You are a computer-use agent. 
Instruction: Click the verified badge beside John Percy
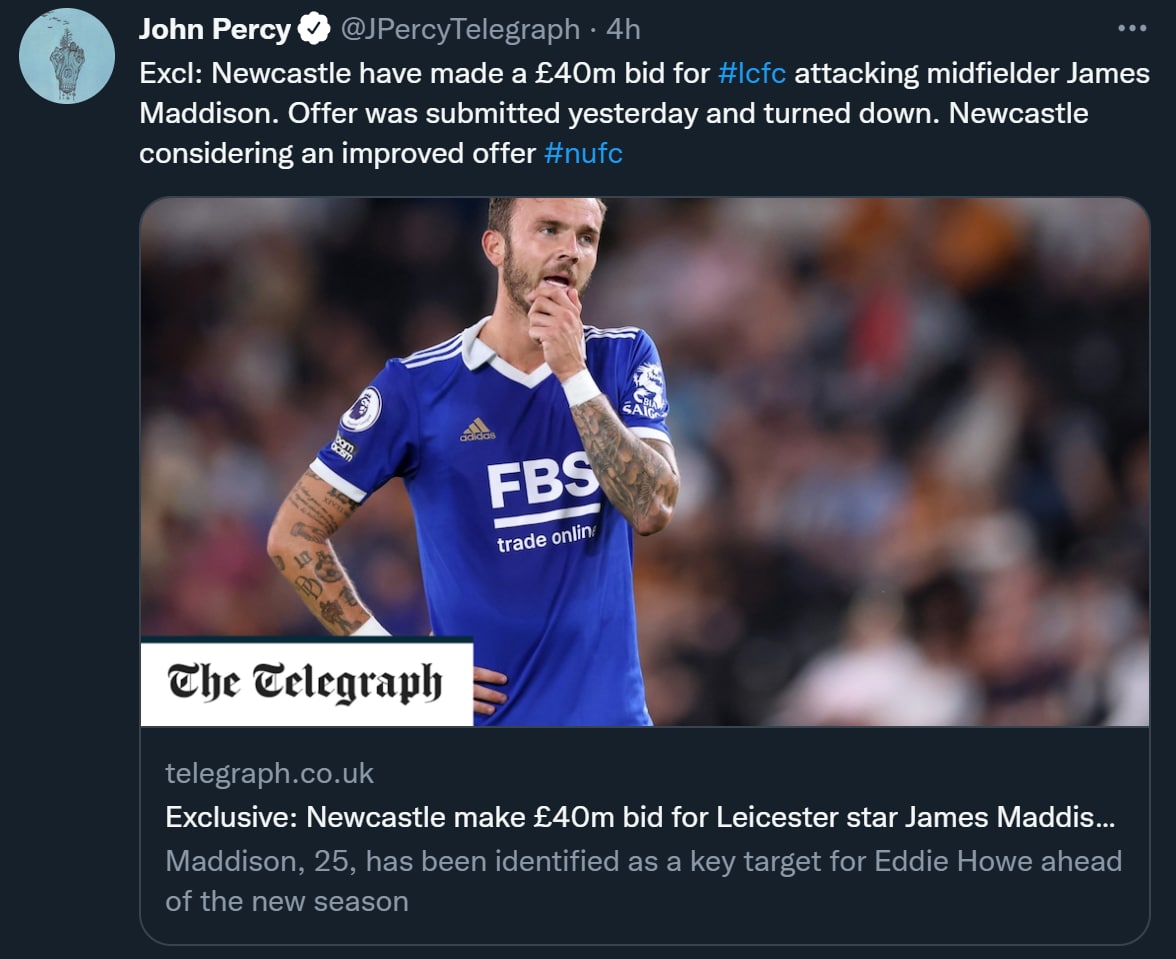pyautogui.click(x=314, y=31)
